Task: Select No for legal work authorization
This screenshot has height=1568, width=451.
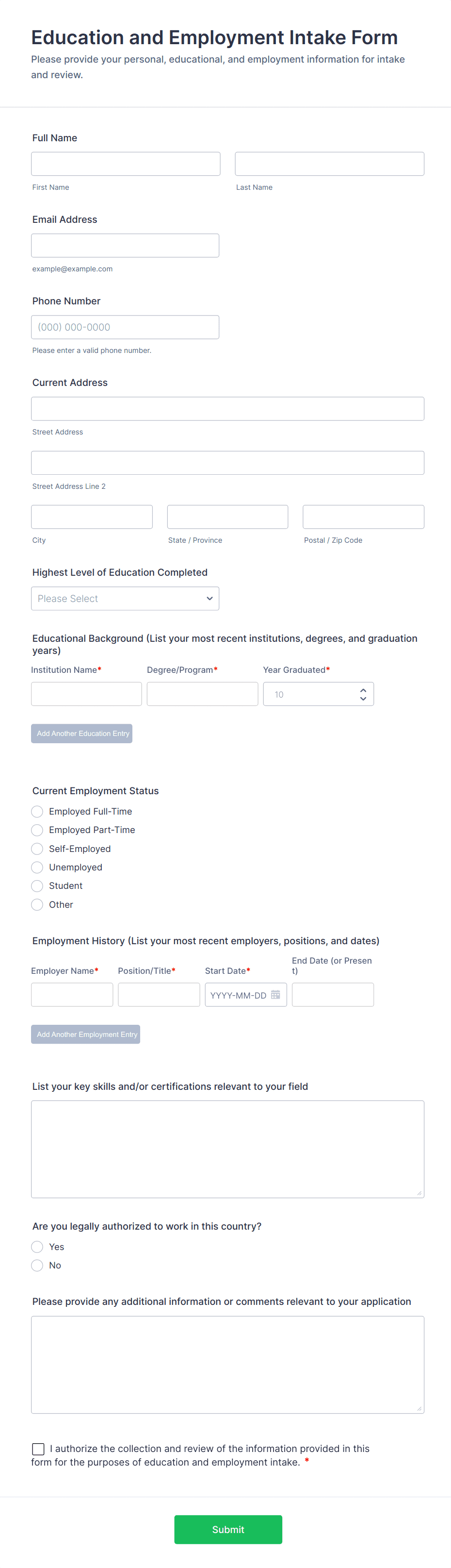Action: click(37, 1265)
